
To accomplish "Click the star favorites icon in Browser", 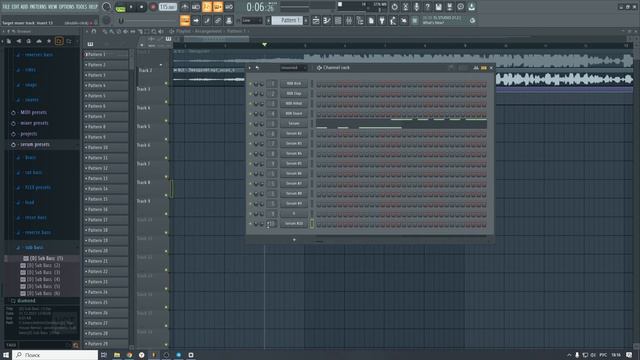I will (x=49, y=41).
